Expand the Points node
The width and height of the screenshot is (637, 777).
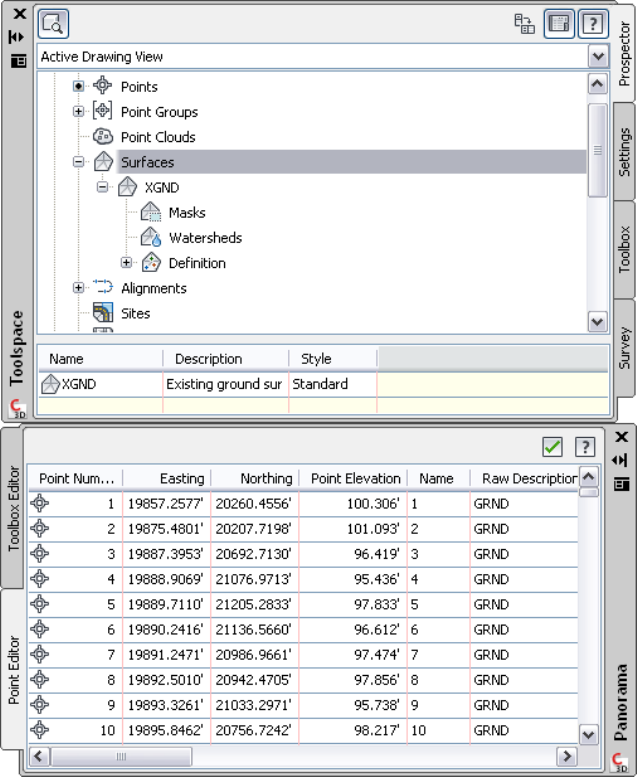pos(78,86)
